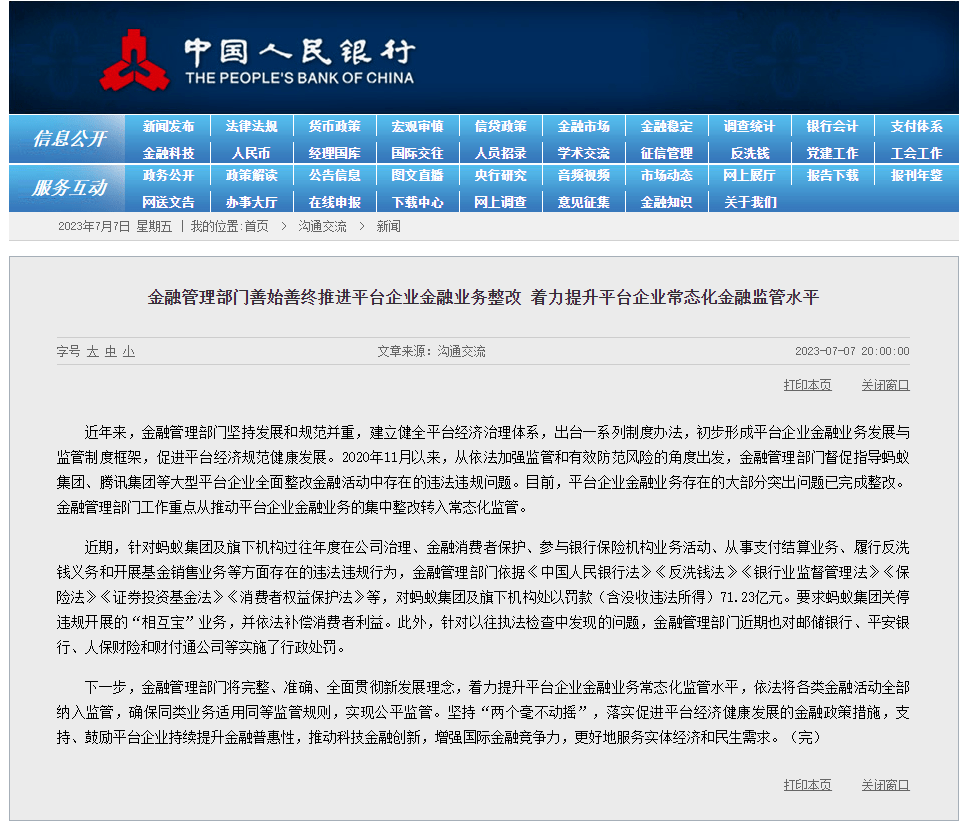964x825 pixels.
Task: Open 网送文告 navigation link
Action: point(168,202)
